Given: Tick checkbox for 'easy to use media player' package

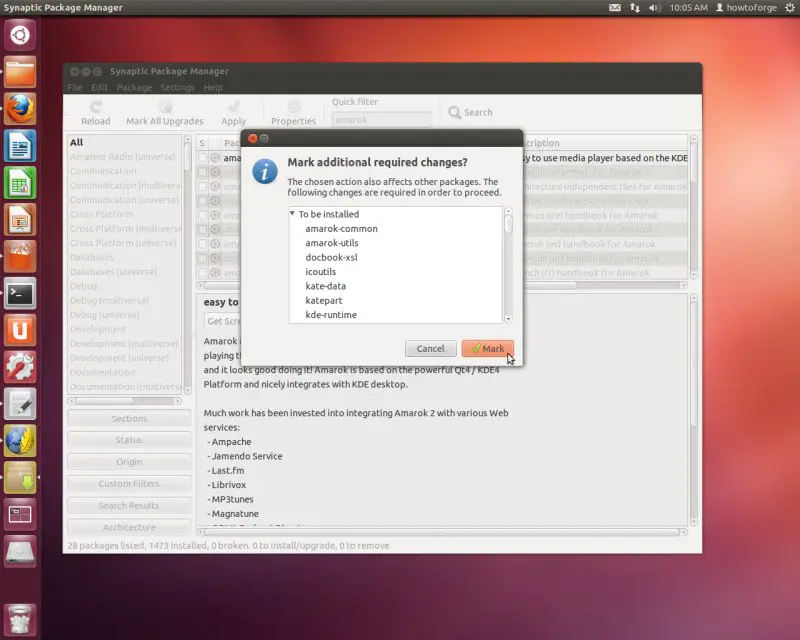Looking at the screenshot, I should (203, 158).
